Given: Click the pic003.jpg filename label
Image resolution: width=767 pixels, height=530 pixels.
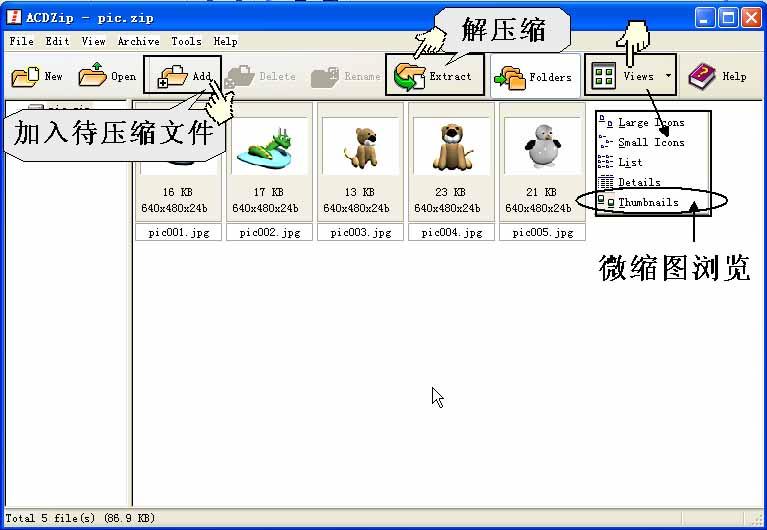Looking at the screenshot, I should tap(356, 232).
